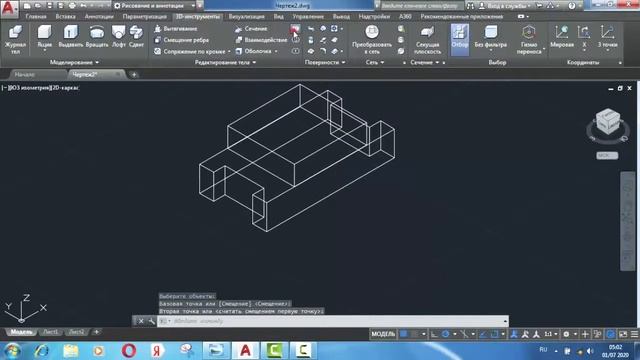Toggle object snap tracking in status bar
The height and width of the screenshot is (360, 640).
(x=483, y=334)
